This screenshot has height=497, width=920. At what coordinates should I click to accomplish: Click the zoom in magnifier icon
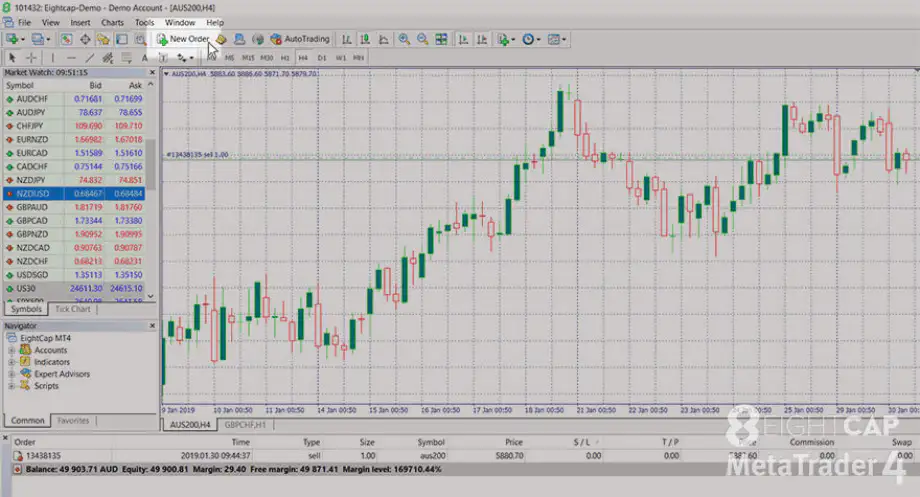pyautogui.click(x=404, y=39)
